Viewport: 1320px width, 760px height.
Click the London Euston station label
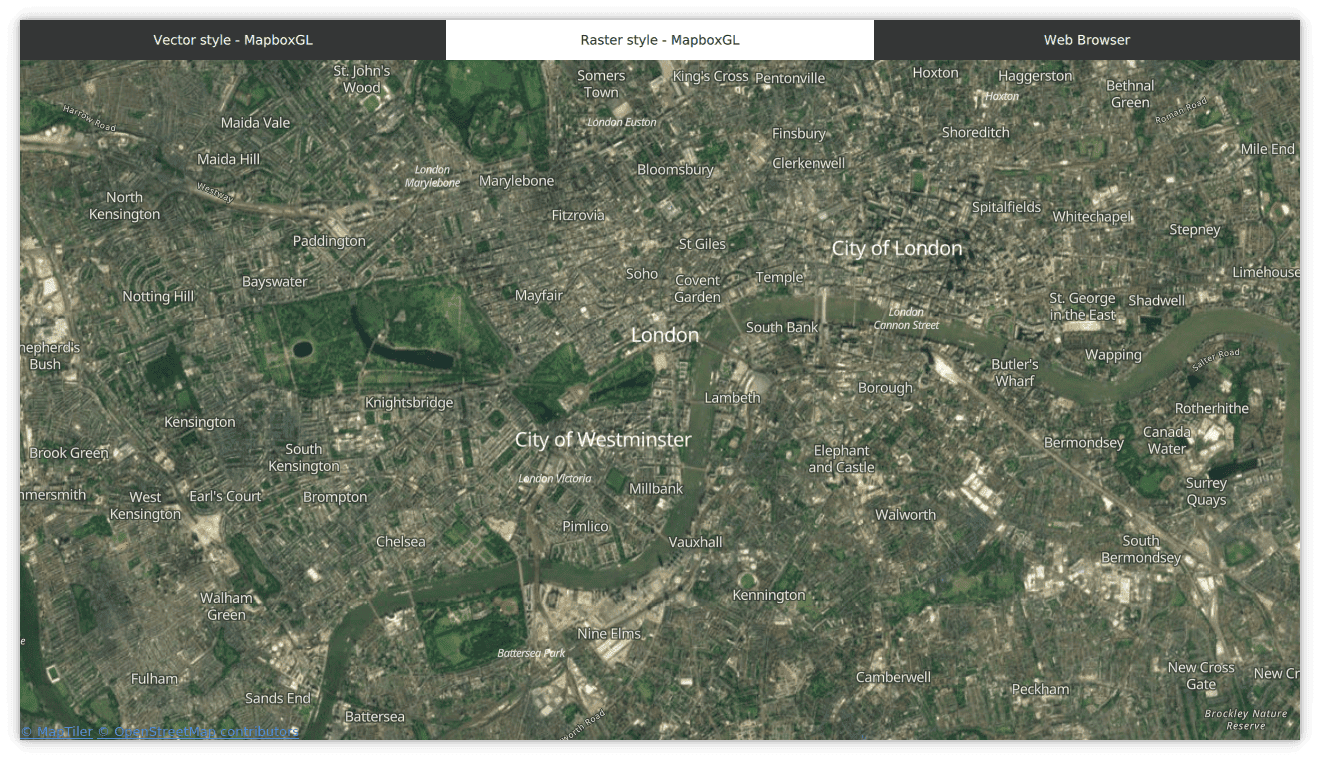[x=622, y=122]
